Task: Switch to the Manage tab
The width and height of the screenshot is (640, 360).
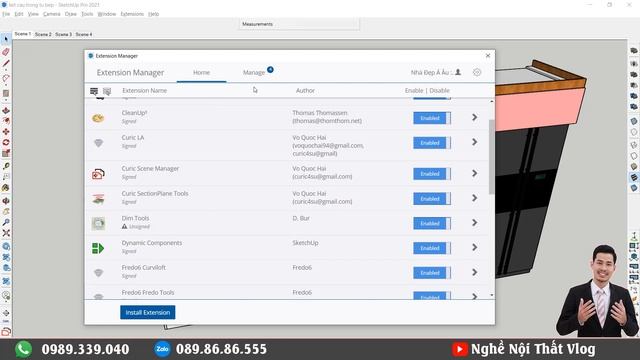Action: coord(254,73)
